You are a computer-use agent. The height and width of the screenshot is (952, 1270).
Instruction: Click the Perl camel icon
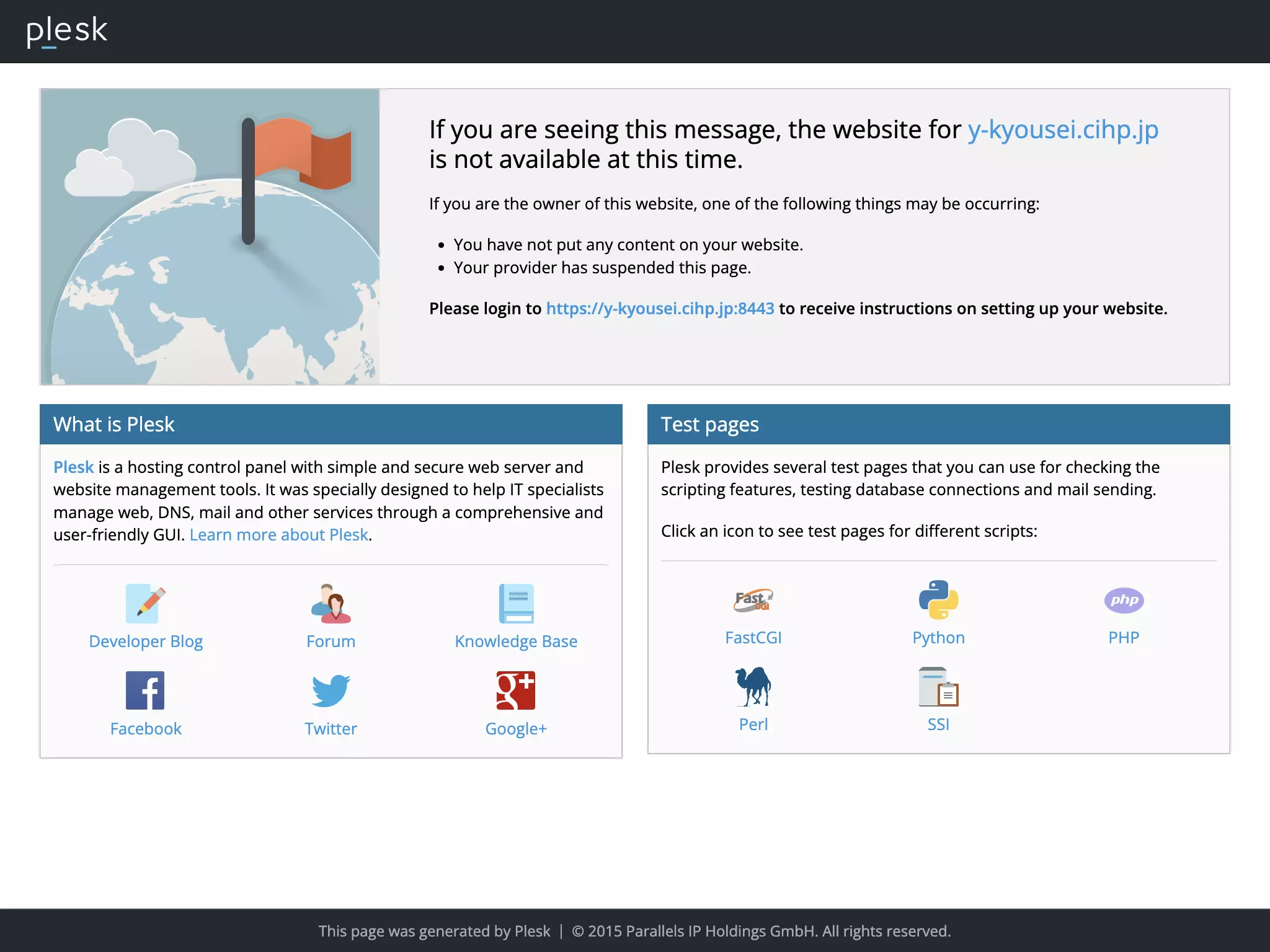pos(753,687)
